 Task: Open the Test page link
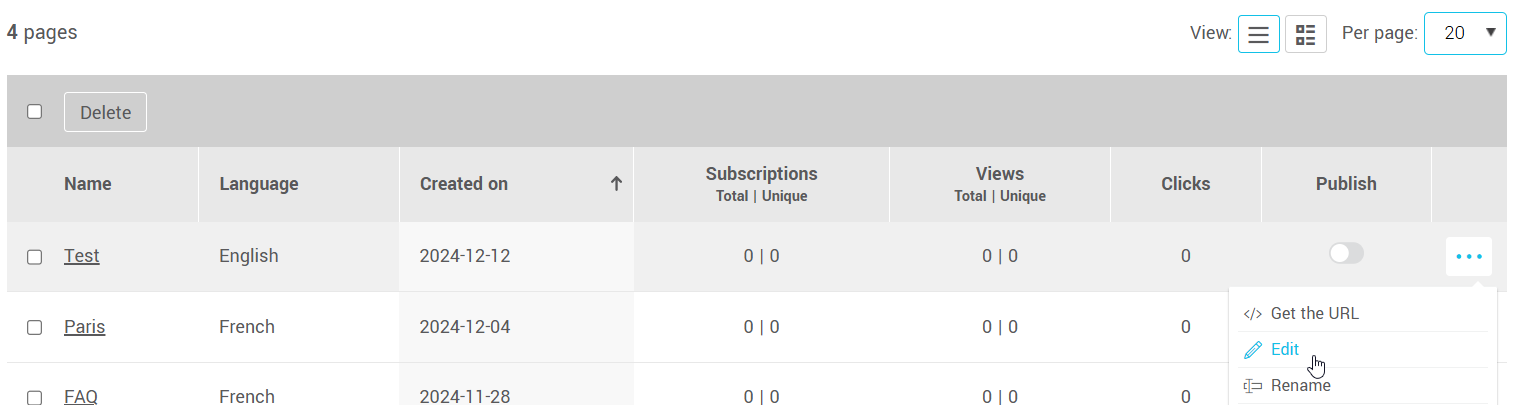pos(82,256)
